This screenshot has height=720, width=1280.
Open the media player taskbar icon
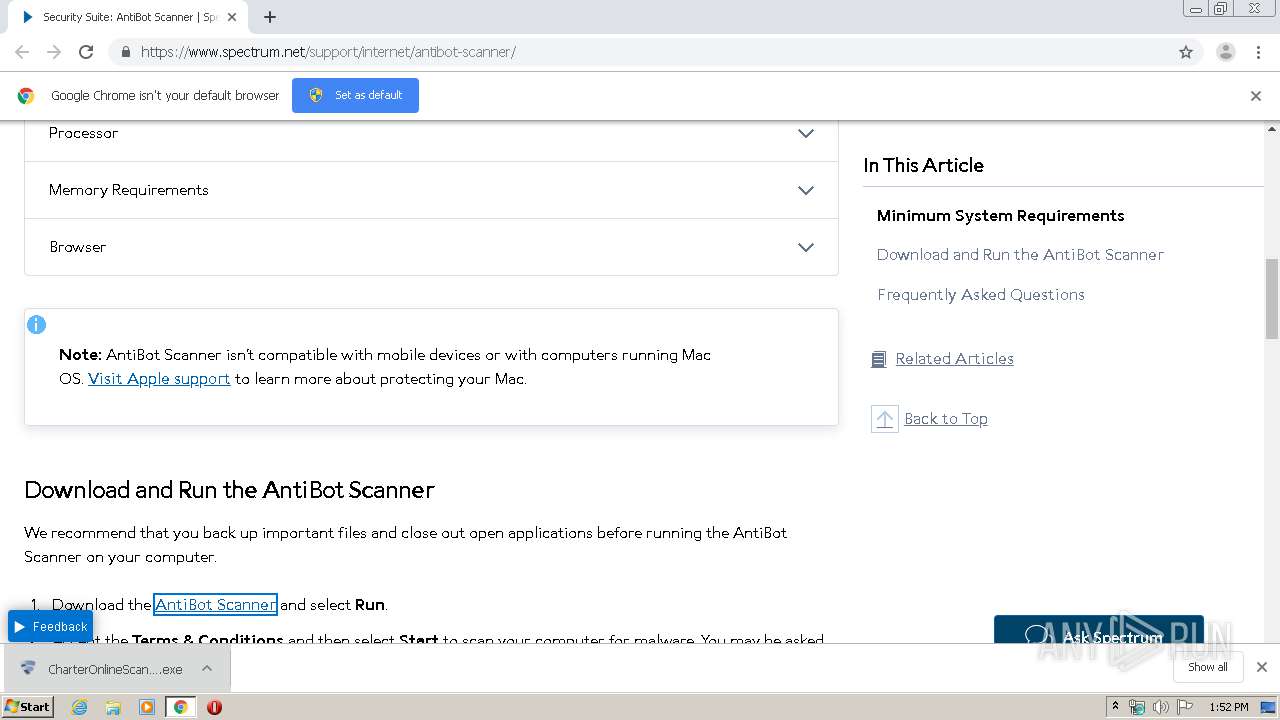tap(147, 707)
